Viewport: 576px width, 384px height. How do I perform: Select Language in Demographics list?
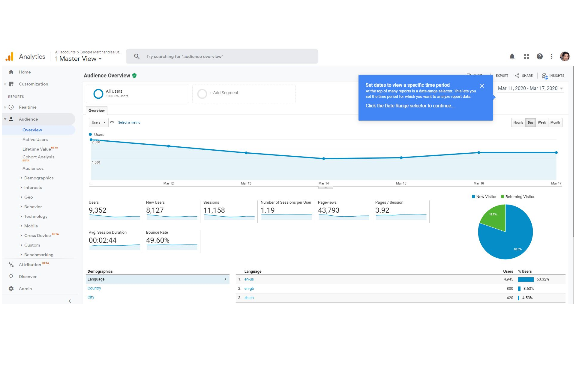tap(158, 280)
